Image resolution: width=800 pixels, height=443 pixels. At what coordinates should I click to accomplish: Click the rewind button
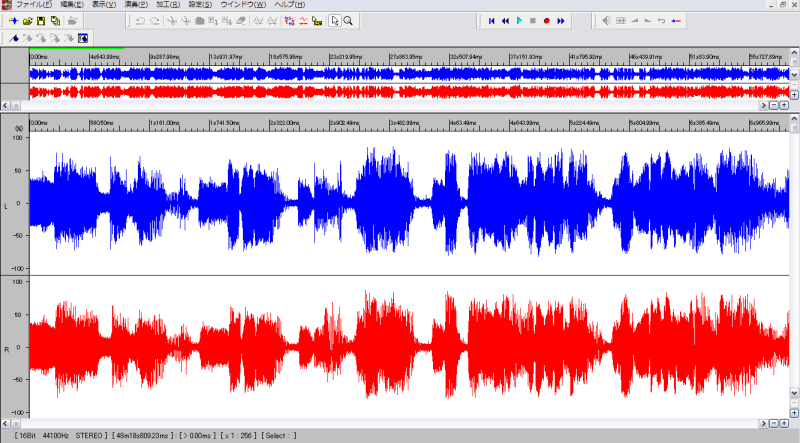click(x=505, y=21)
